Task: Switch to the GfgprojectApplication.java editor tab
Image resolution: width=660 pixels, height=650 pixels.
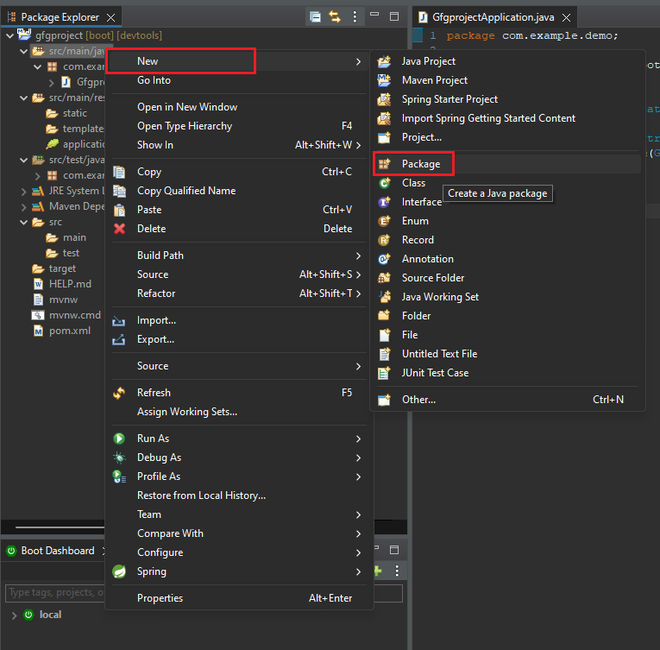Action: pos(493,17)
